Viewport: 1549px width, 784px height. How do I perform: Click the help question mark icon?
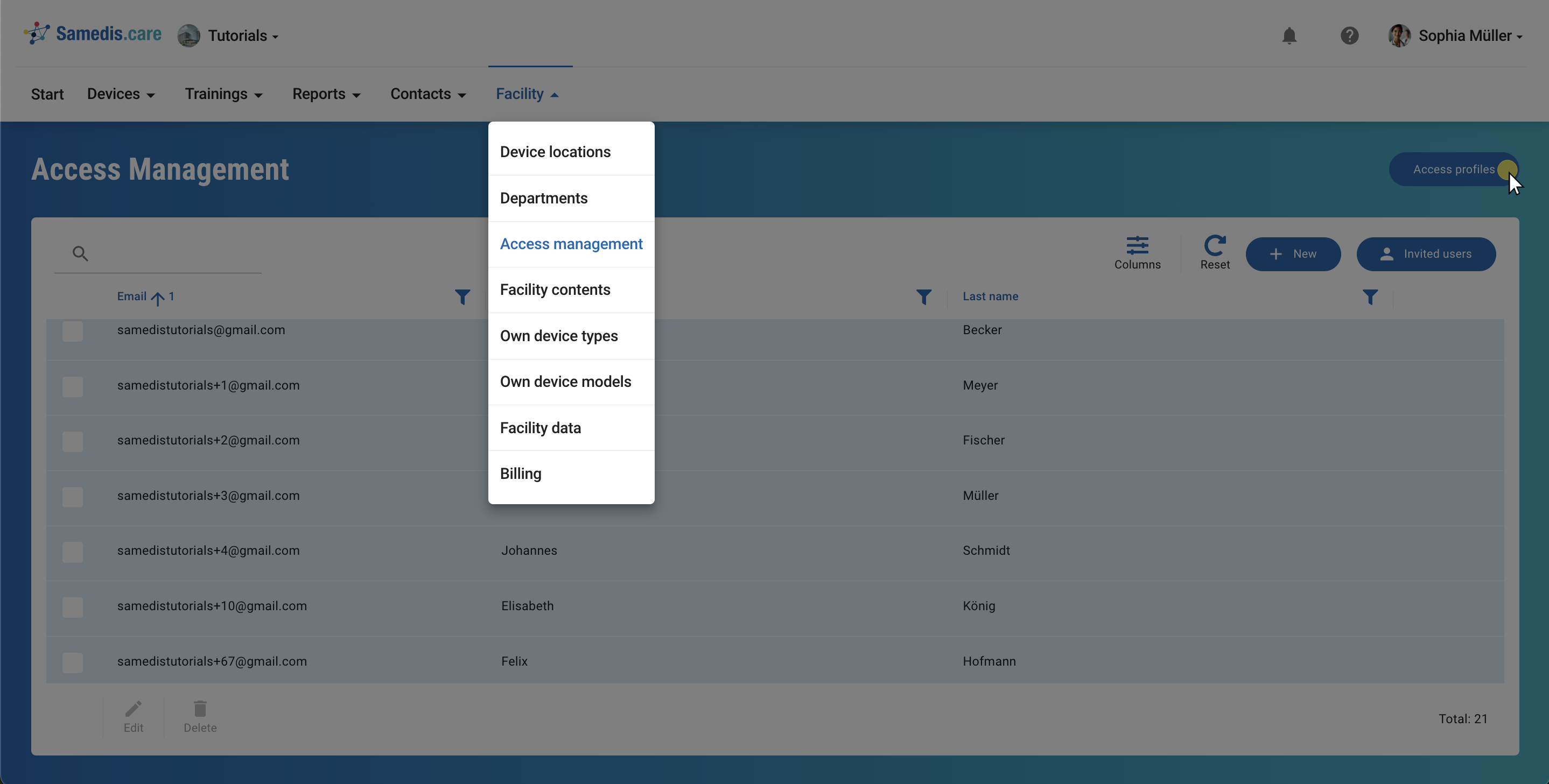pyautogui.click(x=1350, y=36)
